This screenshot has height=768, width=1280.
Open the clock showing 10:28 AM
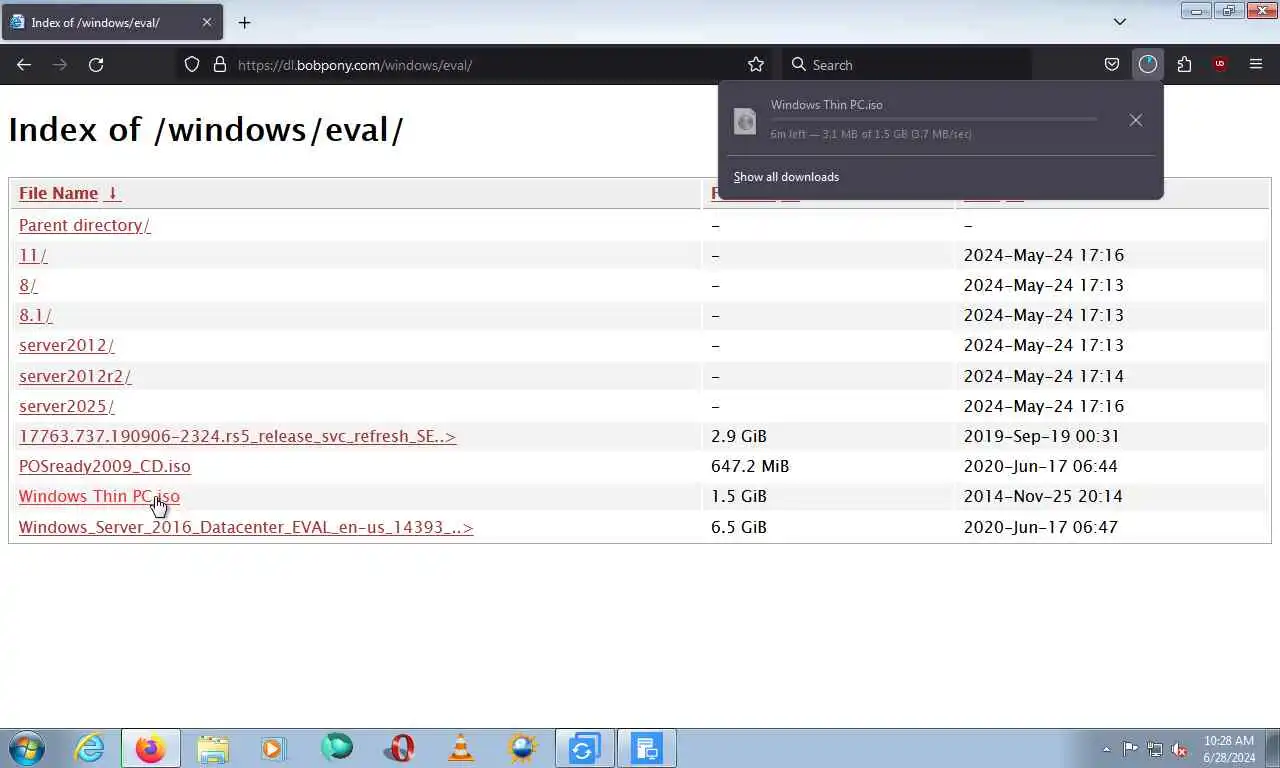click(1229, 749)
